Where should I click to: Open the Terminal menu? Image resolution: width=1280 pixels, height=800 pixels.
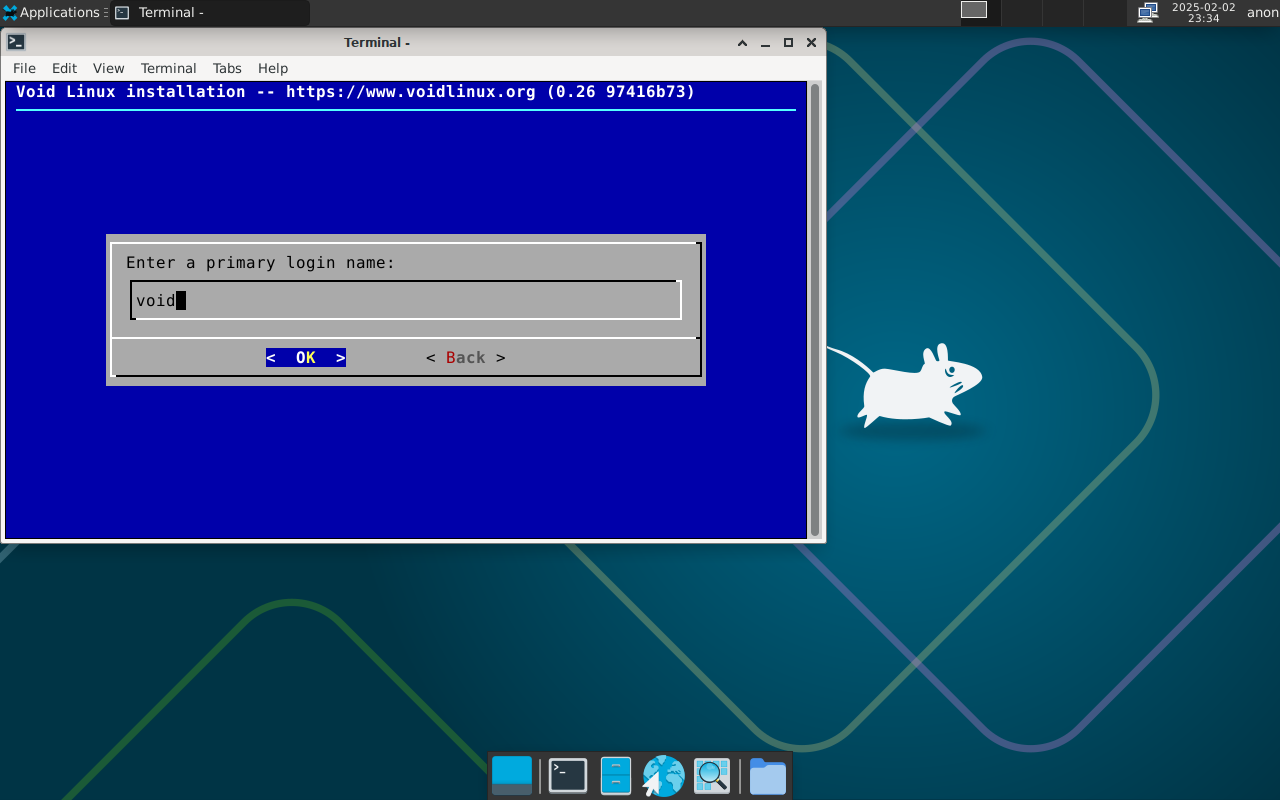168,68
